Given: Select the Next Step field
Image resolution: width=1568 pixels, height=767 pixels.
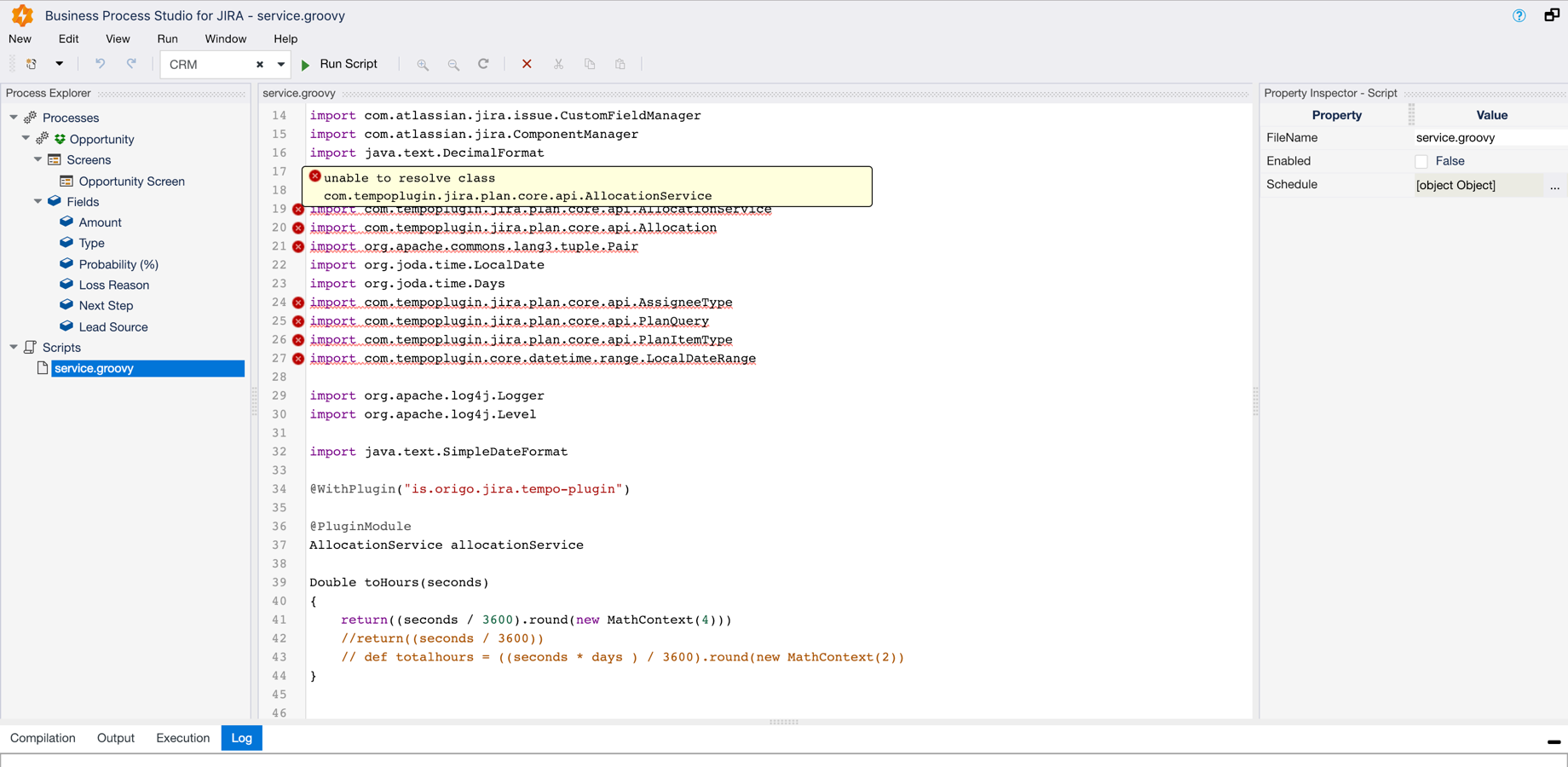Looking at the screenshot, I should pyautogui.click(x=106, y=305).
